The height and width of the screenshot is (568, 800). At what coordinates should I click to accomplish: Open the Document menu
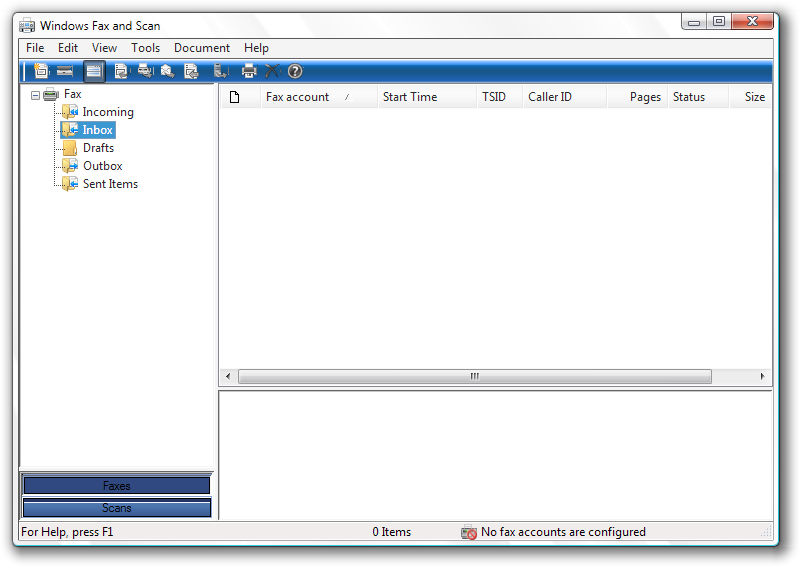click(201, 48)
